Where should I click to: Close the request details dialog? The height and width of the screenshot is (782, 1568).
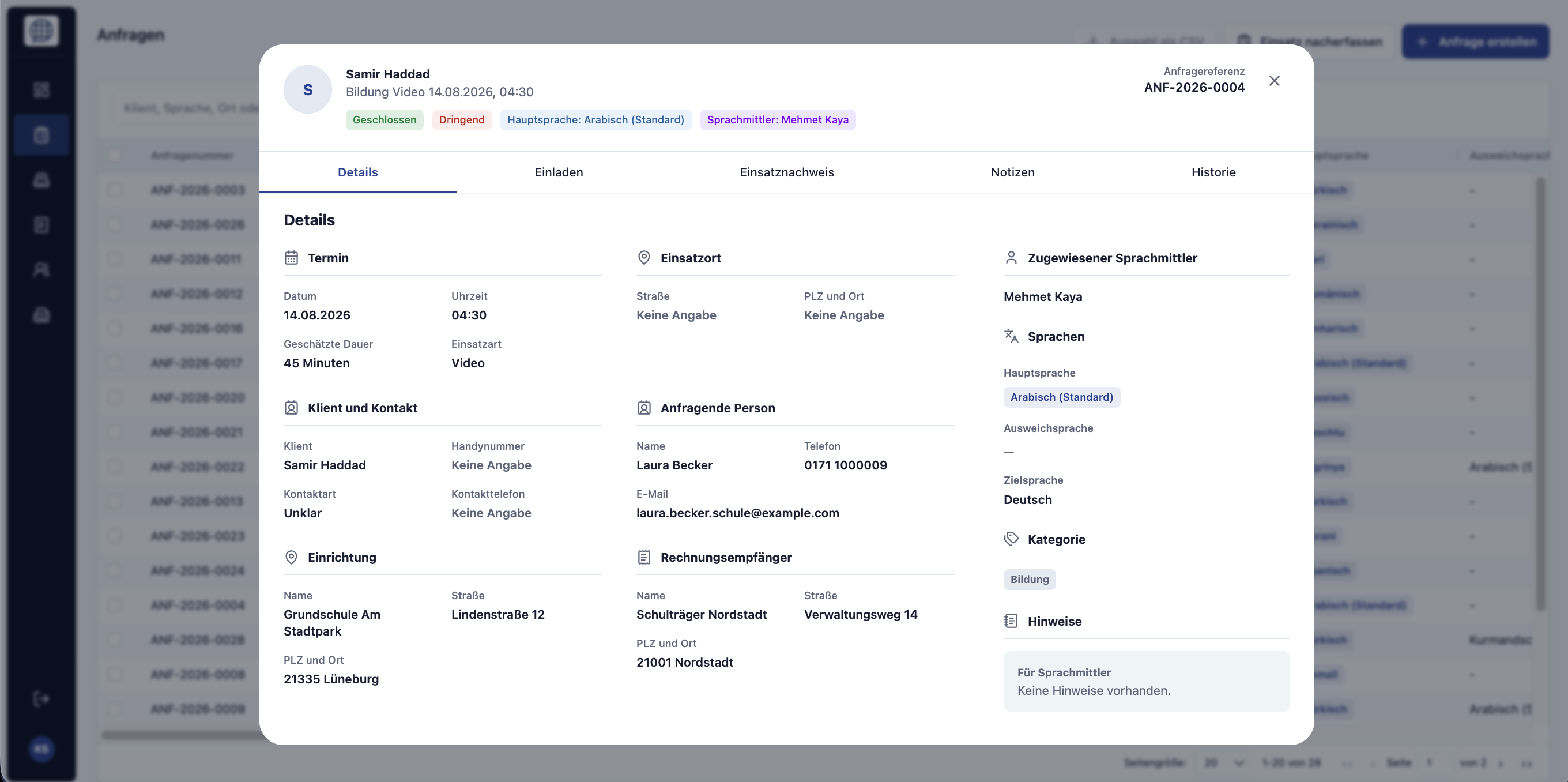coord(1274,81)
